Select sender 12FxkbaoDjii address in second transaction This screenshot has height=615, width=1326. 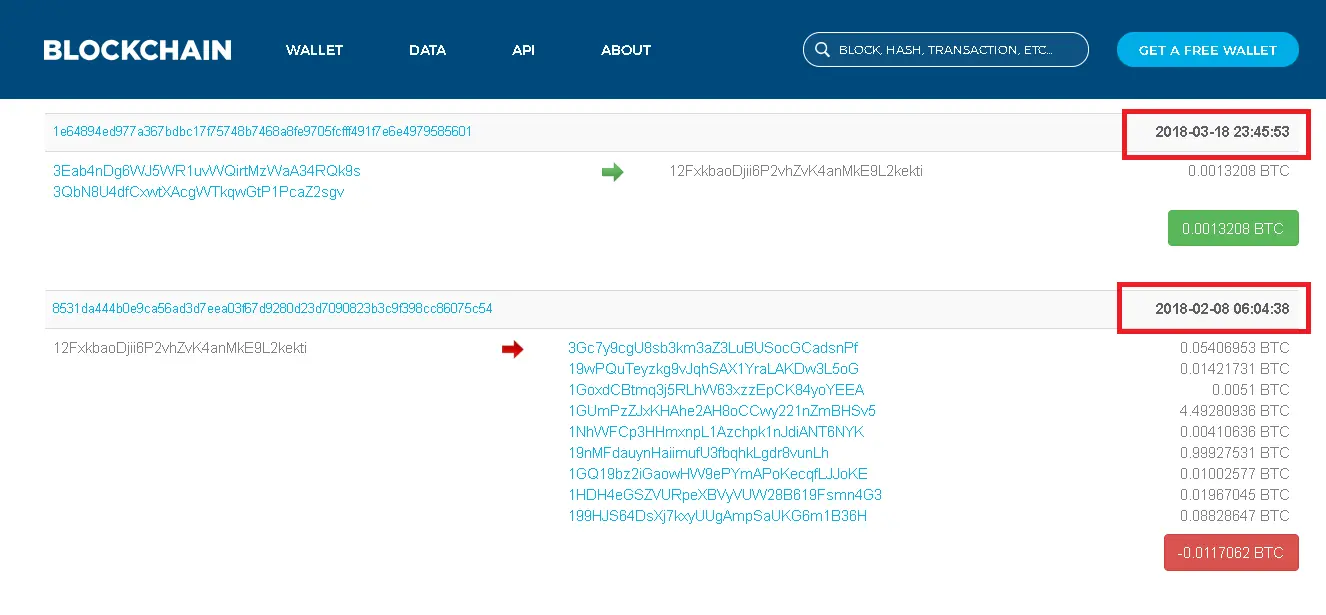[180, 348]
